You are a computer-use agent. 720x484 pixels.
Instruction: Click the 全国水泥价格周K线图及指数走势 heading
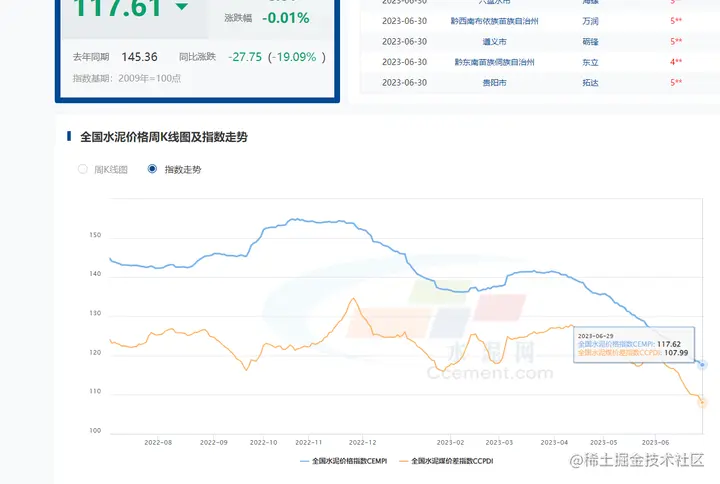[164, 137]
